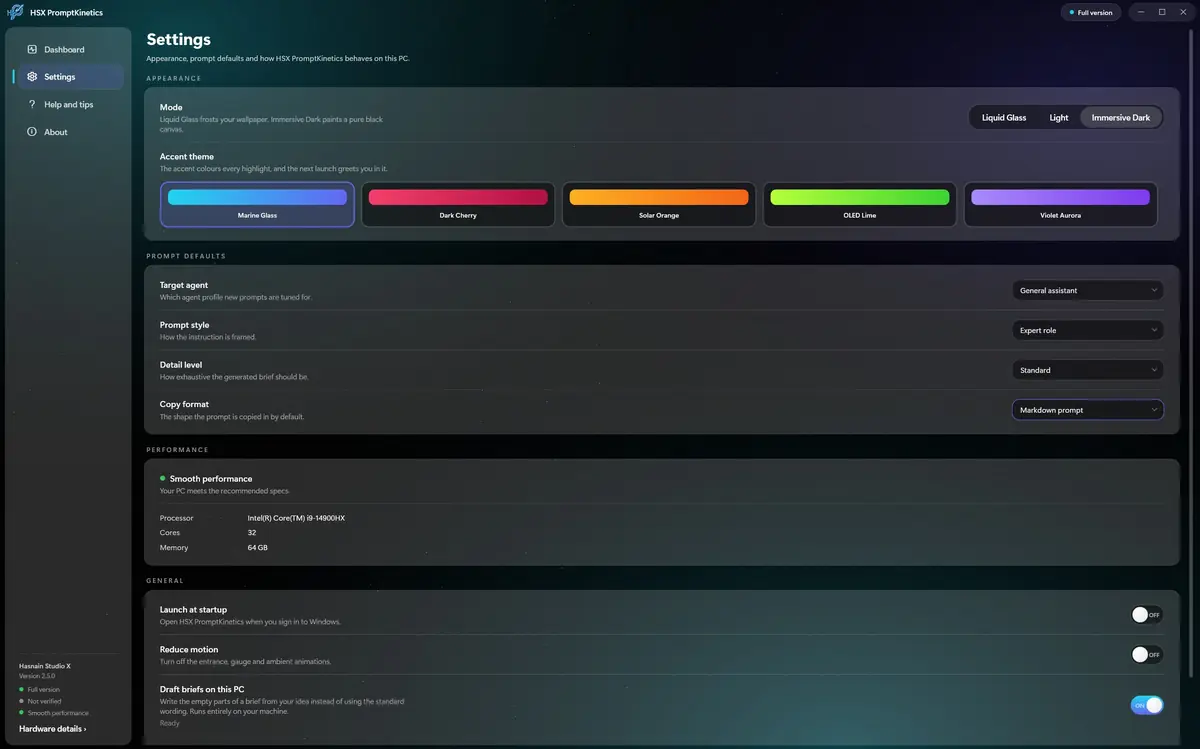Pick the Violet Aurora accent theme
The width and height of the screenshot is (1200, 749).
point(1060,204)
